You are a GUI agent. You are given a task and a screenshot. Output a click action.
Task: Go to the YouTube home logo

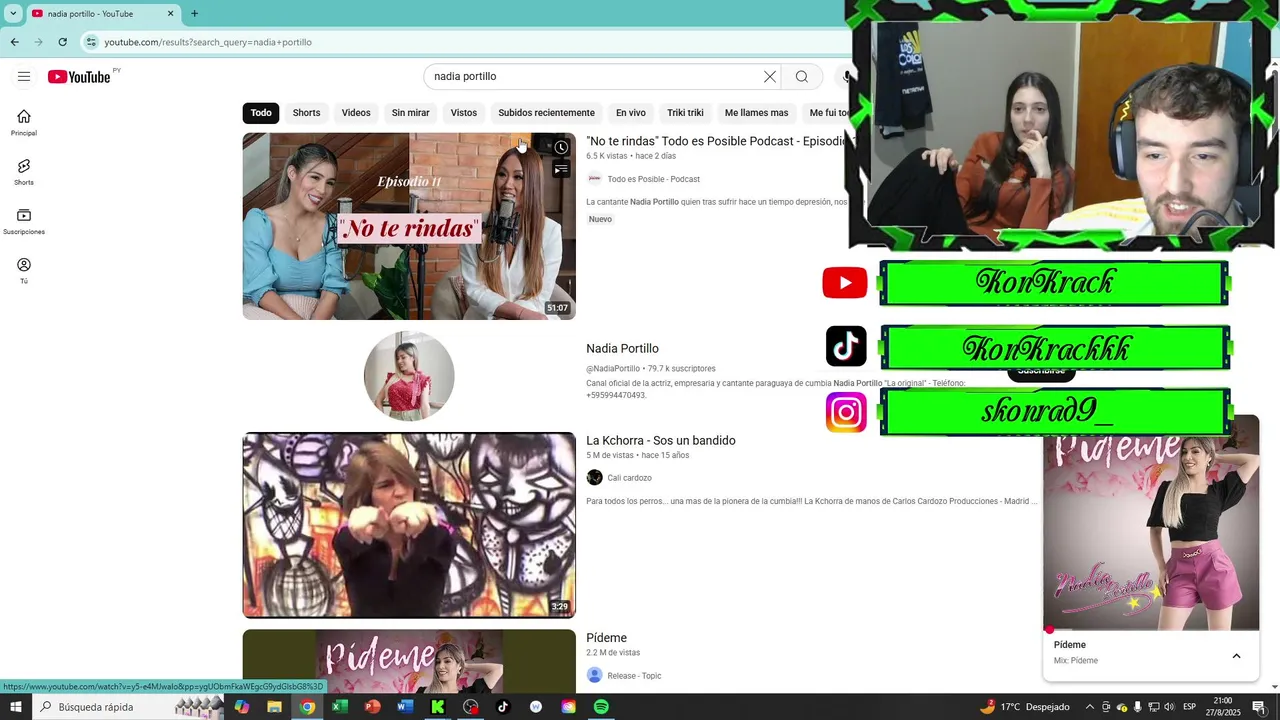click(79, 77)
